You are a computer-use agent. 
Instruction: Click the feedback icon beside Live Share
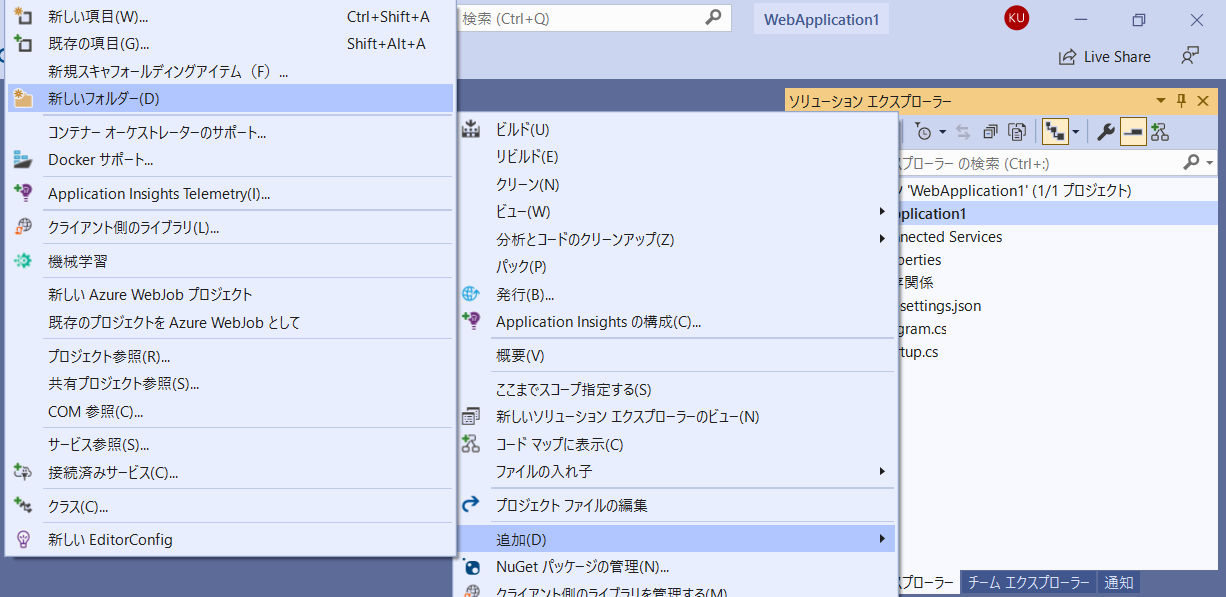[x=1189, y=56]
